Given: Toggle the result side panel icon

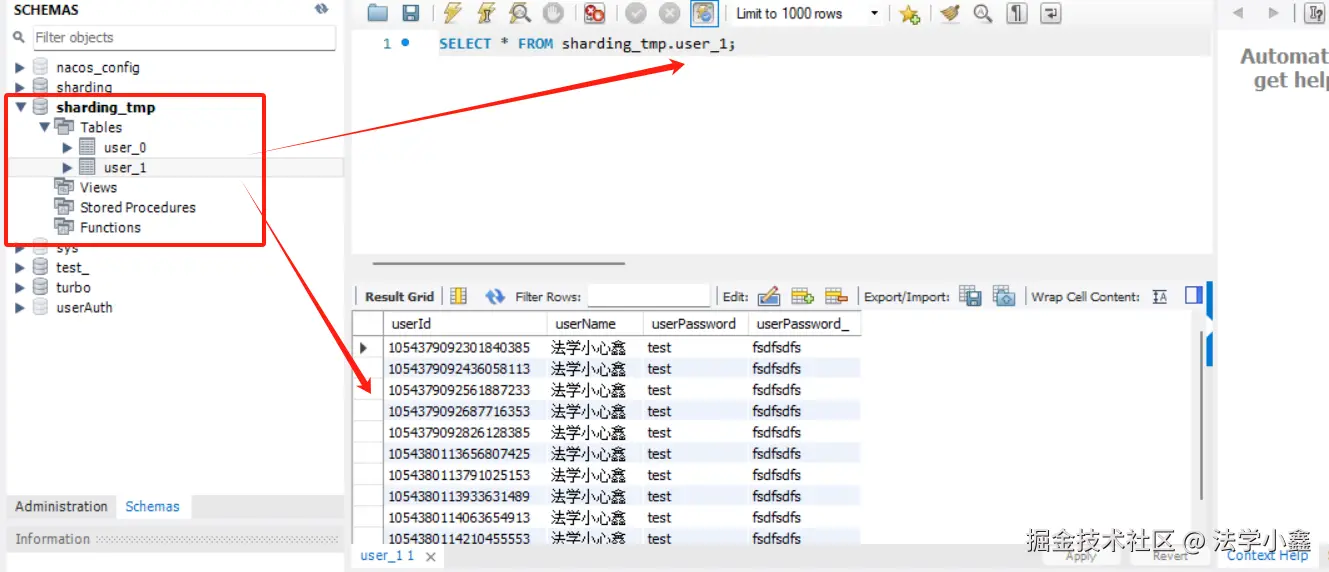Looking at the screenshot, I should (1193, 295).
